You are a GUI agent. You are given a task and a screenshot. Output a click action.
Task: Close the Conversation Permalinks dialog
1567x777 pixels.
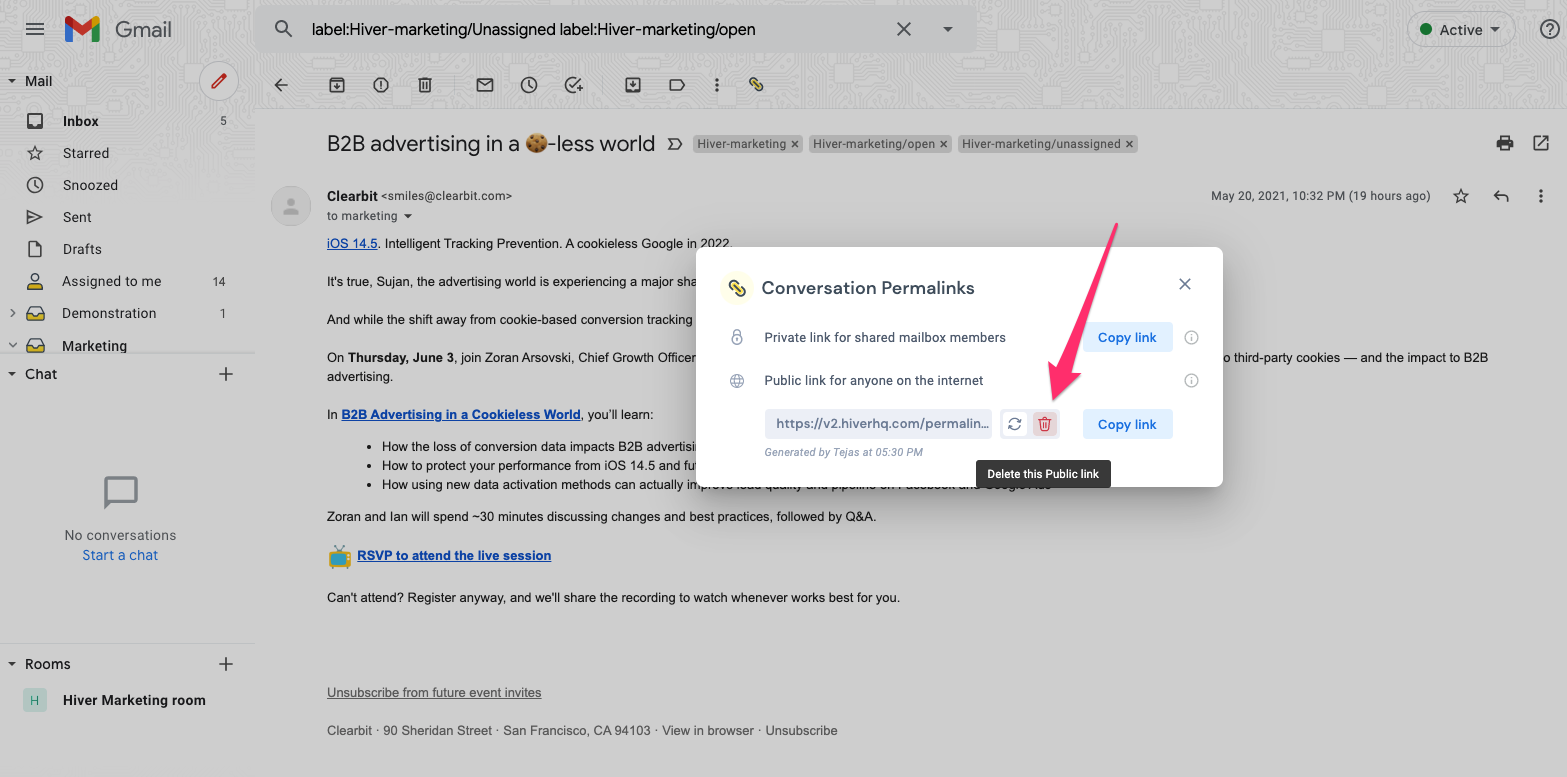pos(1185,284)
